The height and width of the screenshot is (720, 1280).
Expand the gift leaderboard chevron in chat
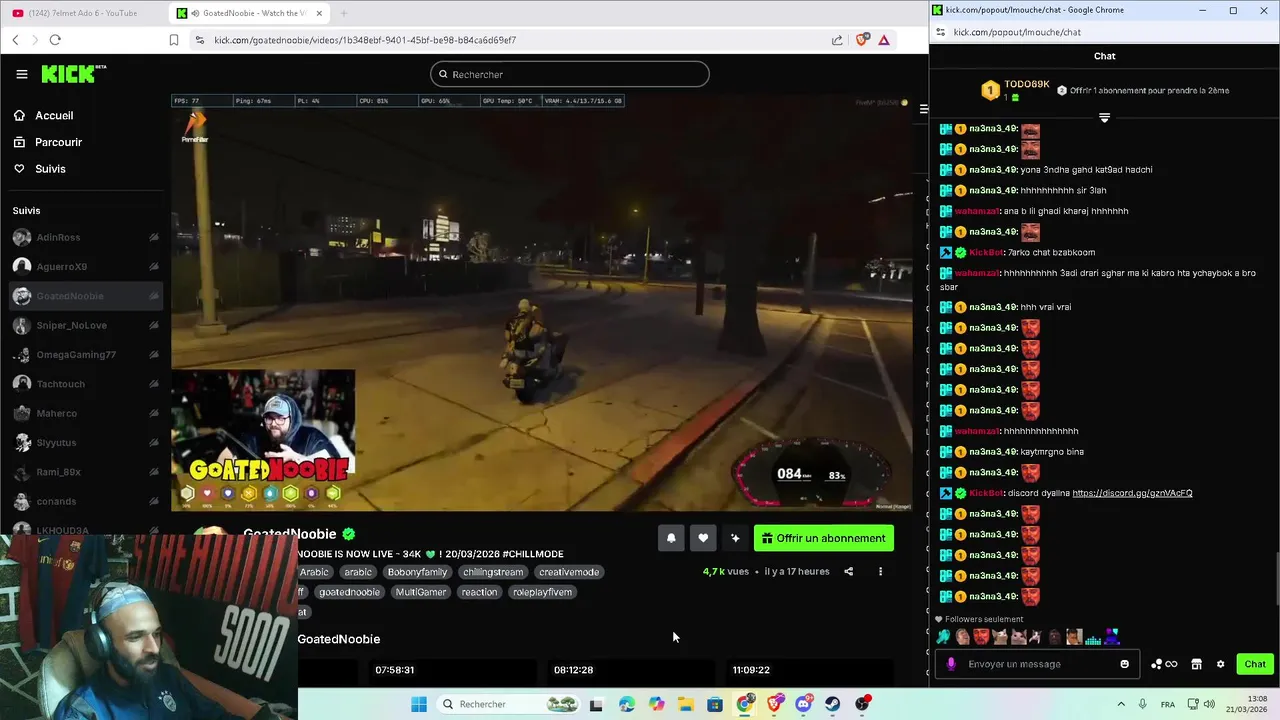click(1104, 118)
